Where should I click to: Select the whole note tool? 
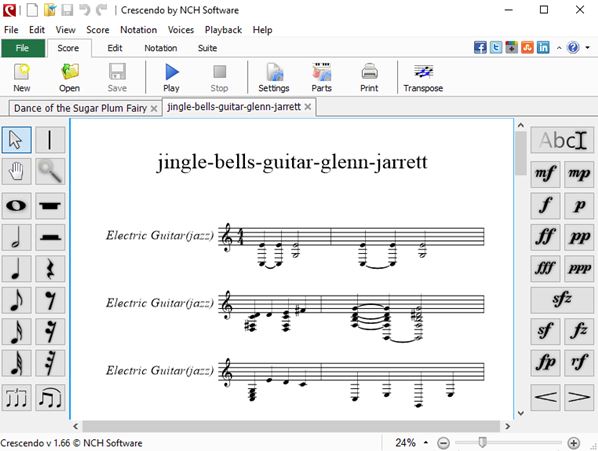tap(16, 205)
